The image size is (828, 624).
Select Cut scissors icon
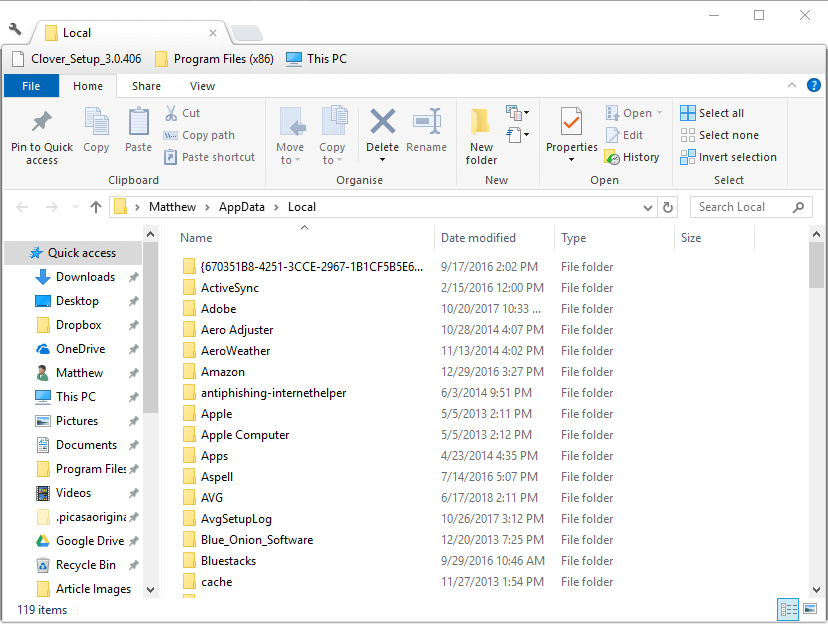[171, 113]
